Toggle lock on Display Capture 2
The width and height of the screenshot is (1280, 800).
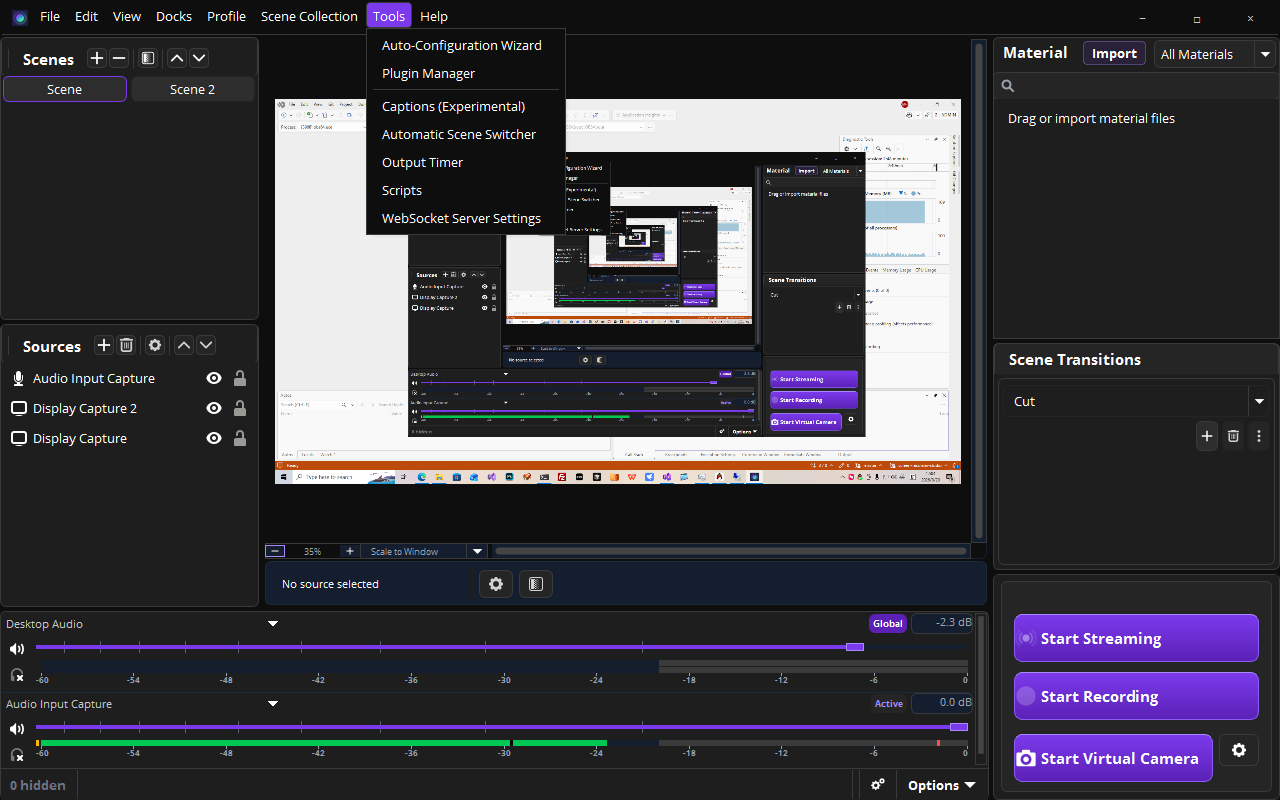point(240,408)
